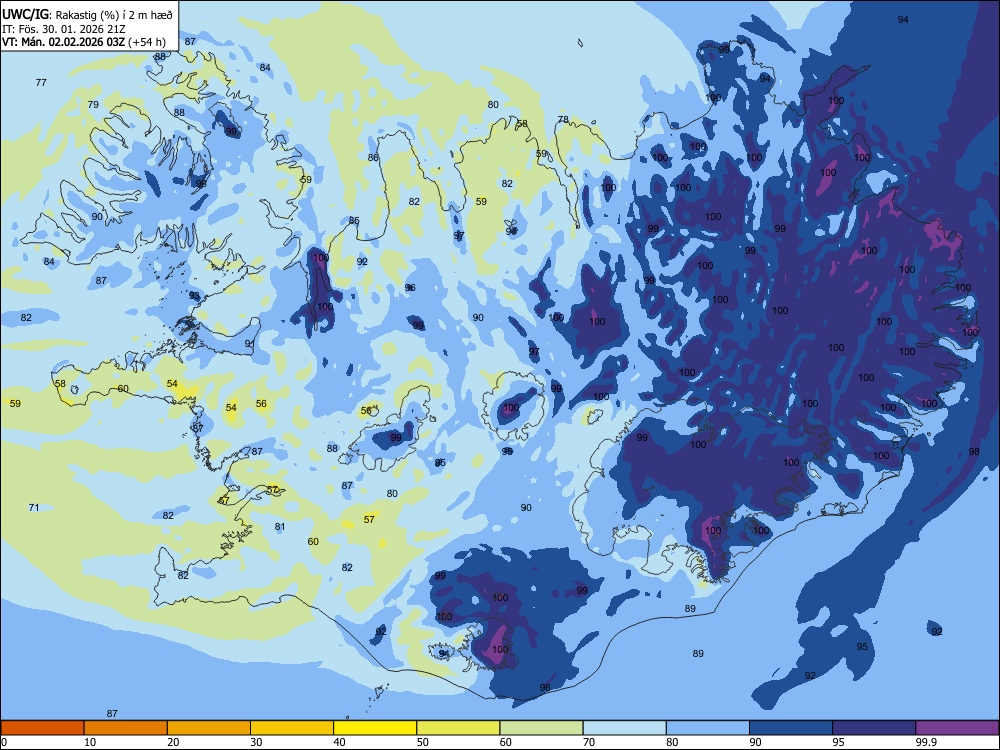The image size is (1000, 750).
Task: Select the 20–30 amber legend swatch
Action: pos(209,728)
